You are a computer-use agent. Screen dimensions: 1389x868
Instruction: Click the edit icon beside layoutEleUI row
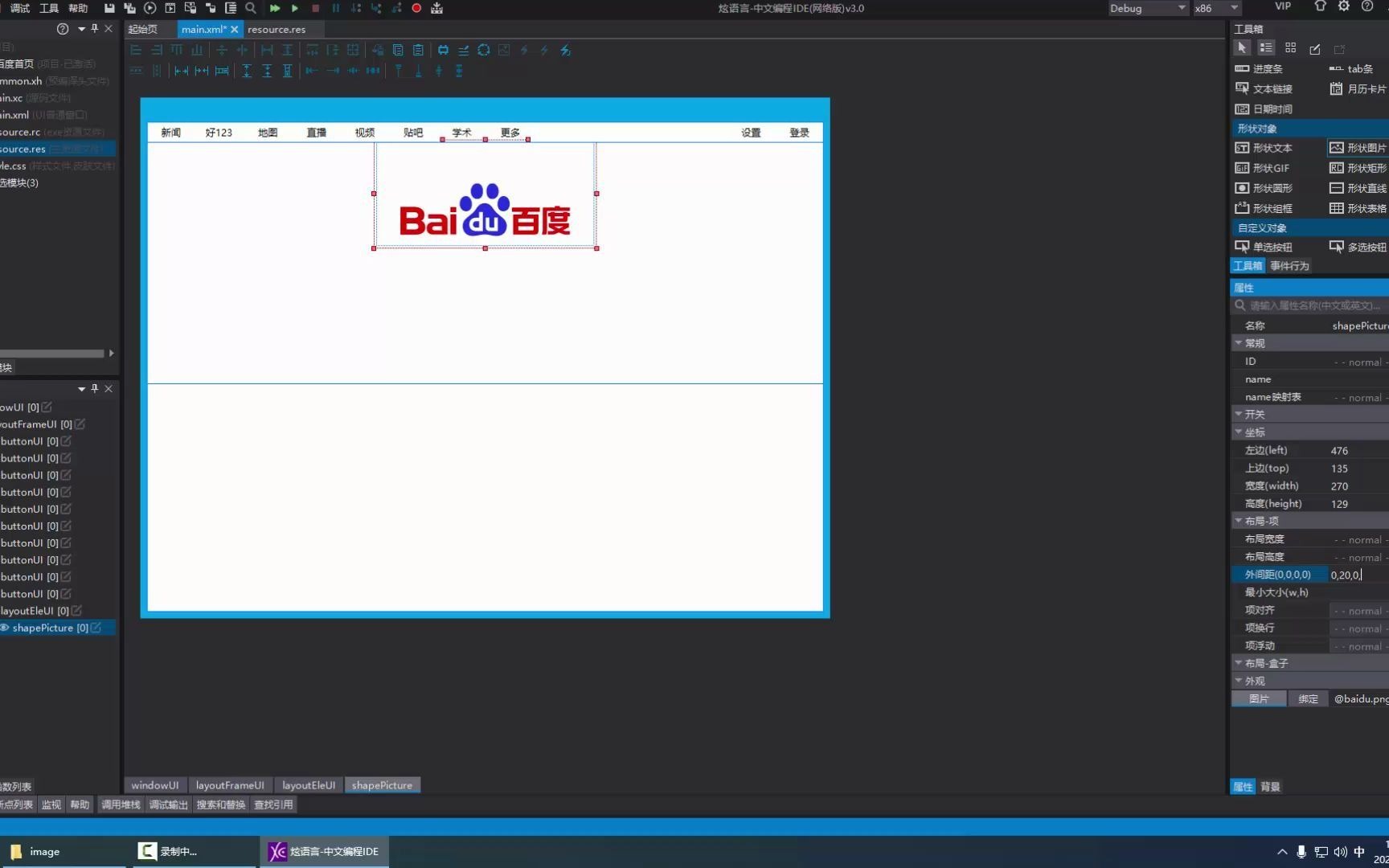pyautogui.click(x=76, y=611)
